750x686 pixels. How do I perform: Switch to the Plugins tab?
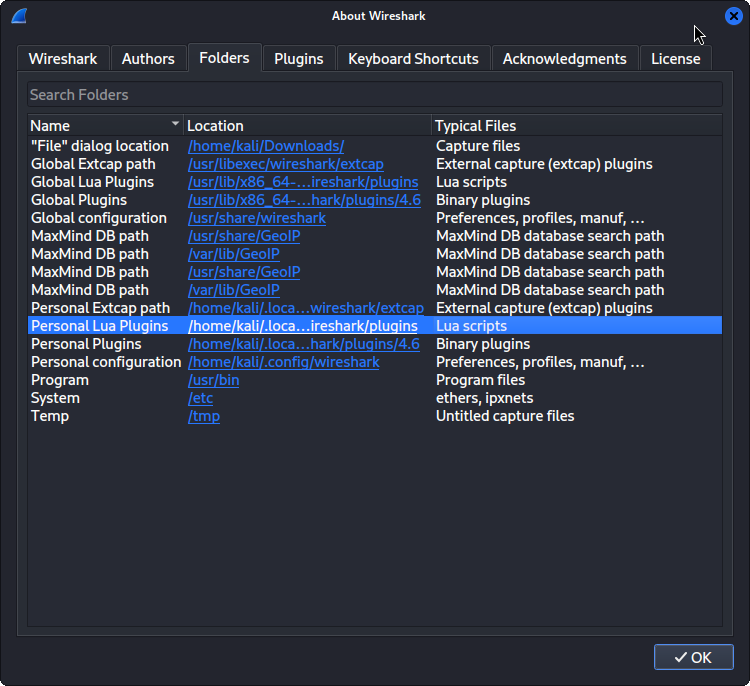pyautogui.click(x=298, y=58)
